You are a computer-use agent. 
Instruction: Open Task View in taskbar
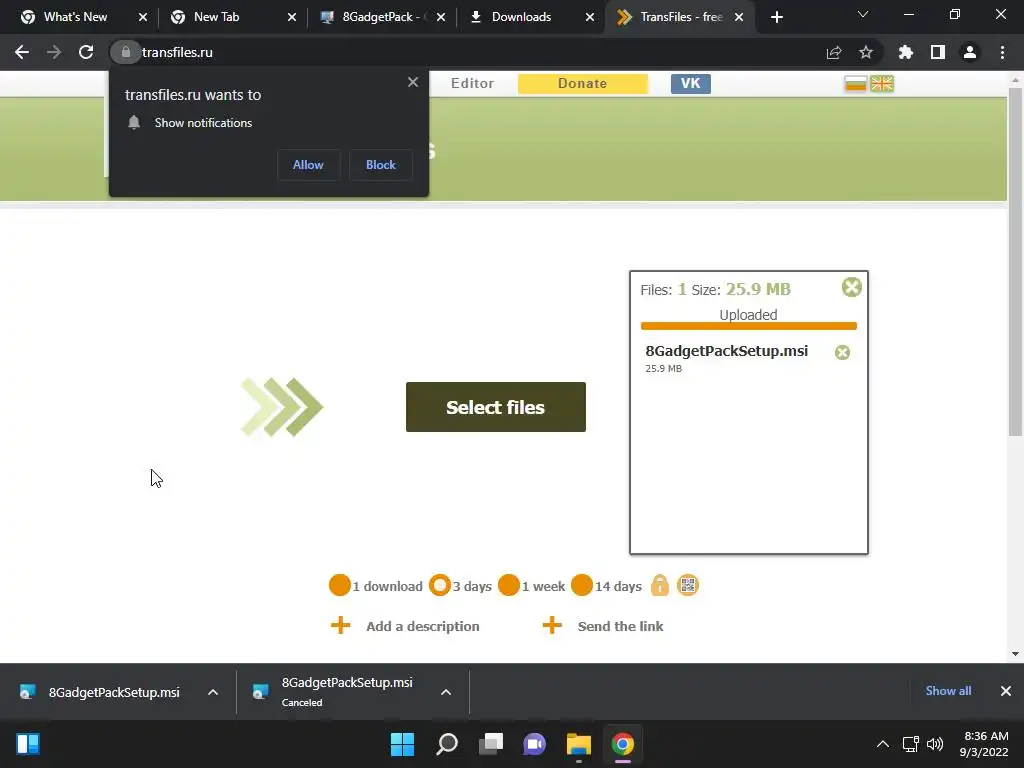click(x=491, y=744)
